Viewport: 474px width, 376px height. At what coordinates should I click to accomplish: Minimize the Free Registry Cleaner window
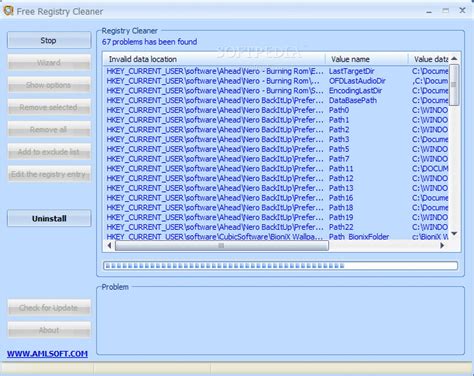(x=429, y=11)
